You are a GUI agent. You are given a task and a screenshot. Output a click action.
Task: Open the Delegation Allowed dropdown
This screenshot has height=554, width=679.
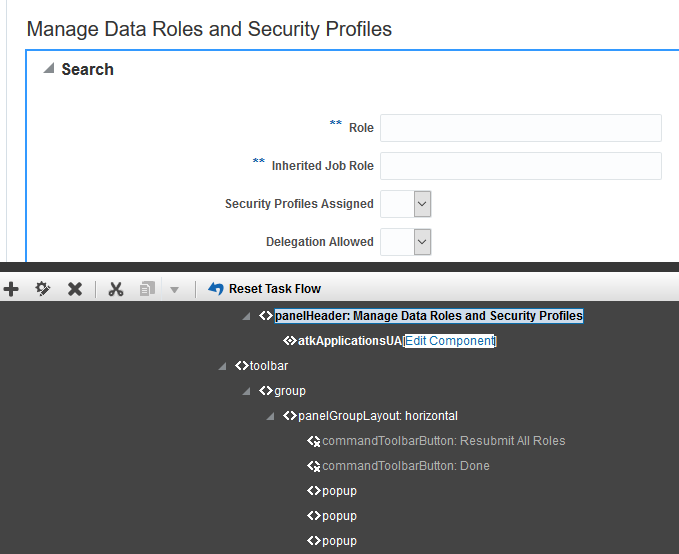[x=422, y=242]
